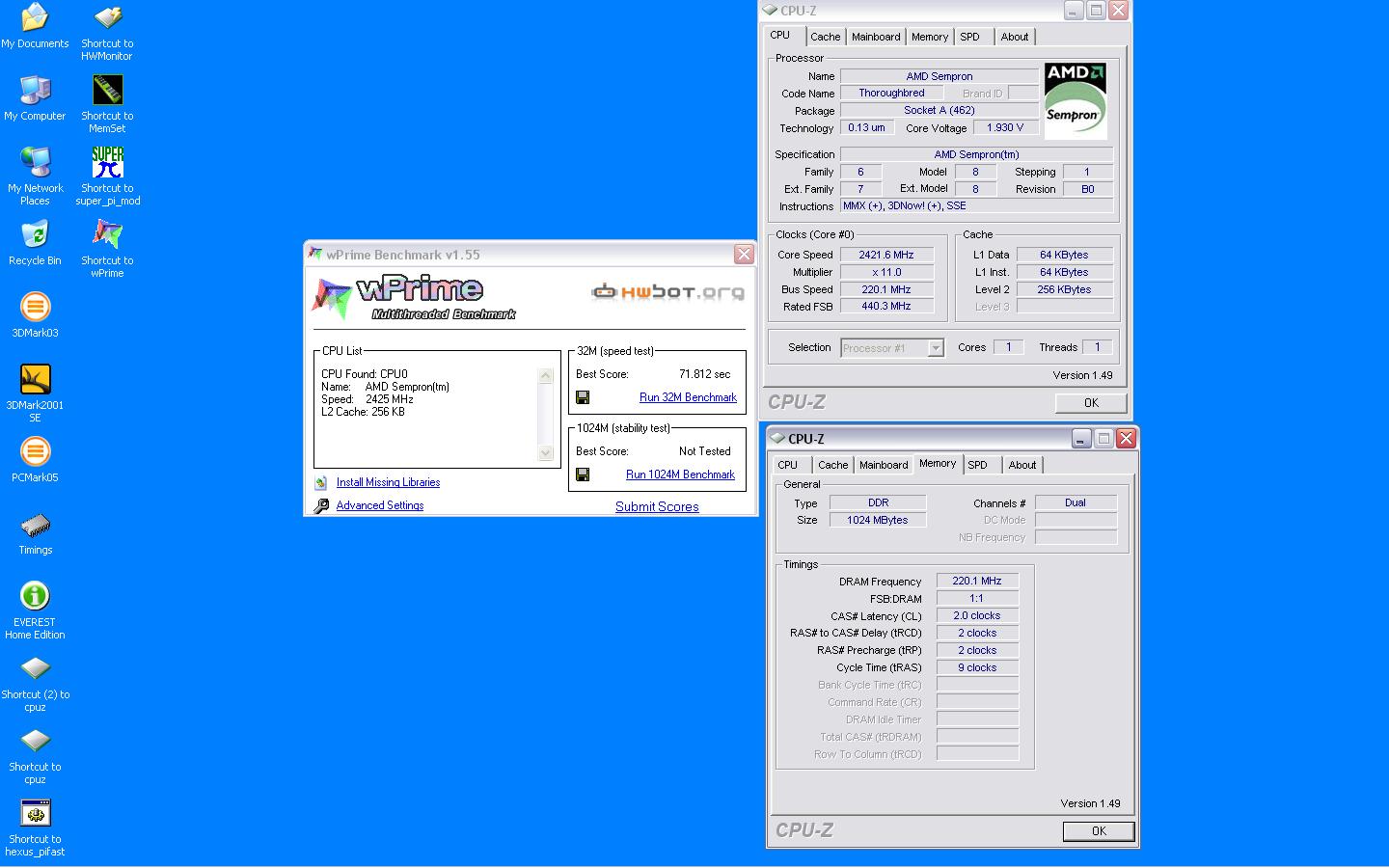The height and width of the screenshot is (868, 1389).
Task: Open Advanced Settings link in wPrime
Action: (380, 505)
